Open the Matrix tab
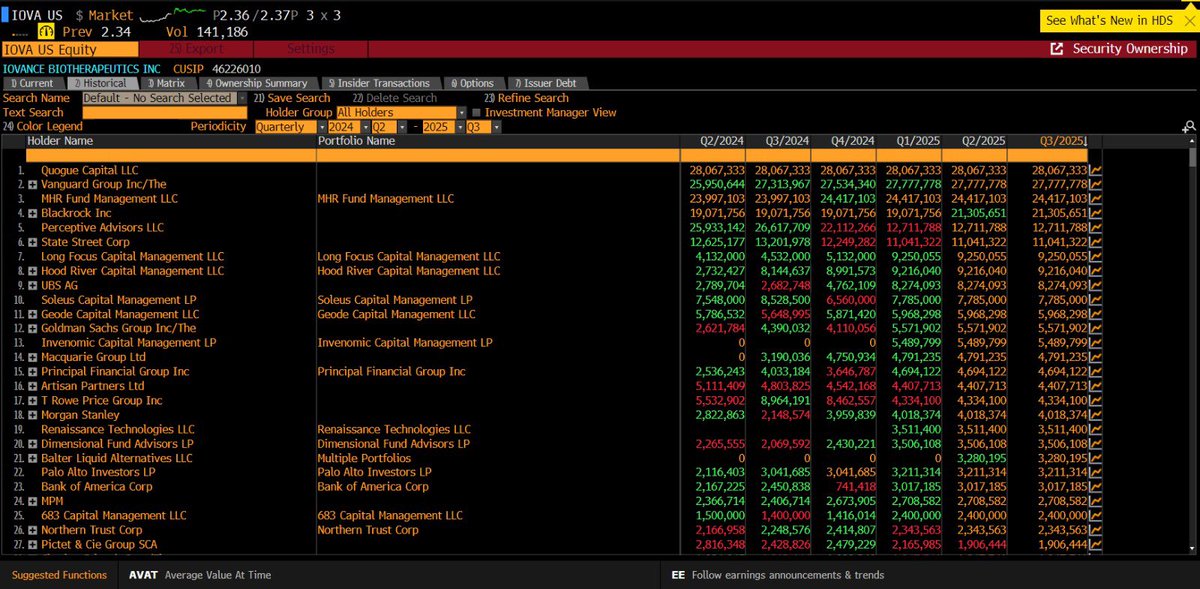Viewport: 1200px width, 589px height. pos(169,83)
